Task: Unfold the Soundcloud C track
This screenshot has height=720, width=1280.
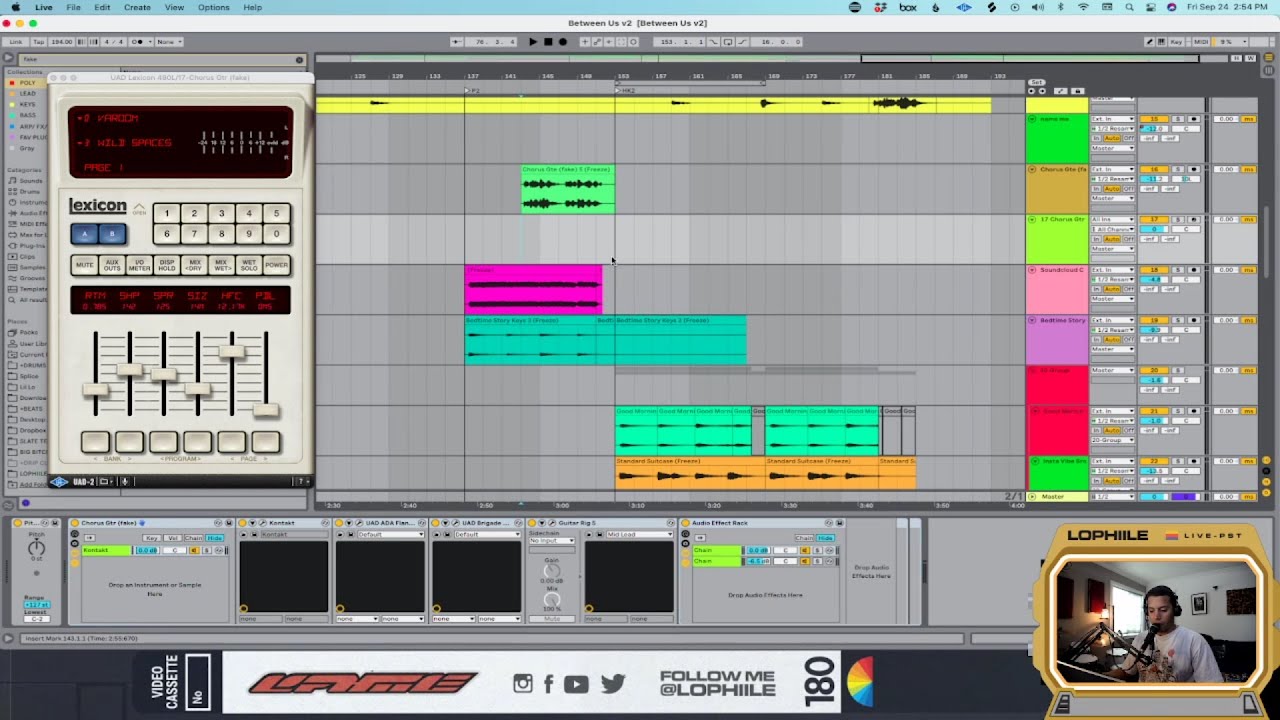Action: [x=1032, y=269]
